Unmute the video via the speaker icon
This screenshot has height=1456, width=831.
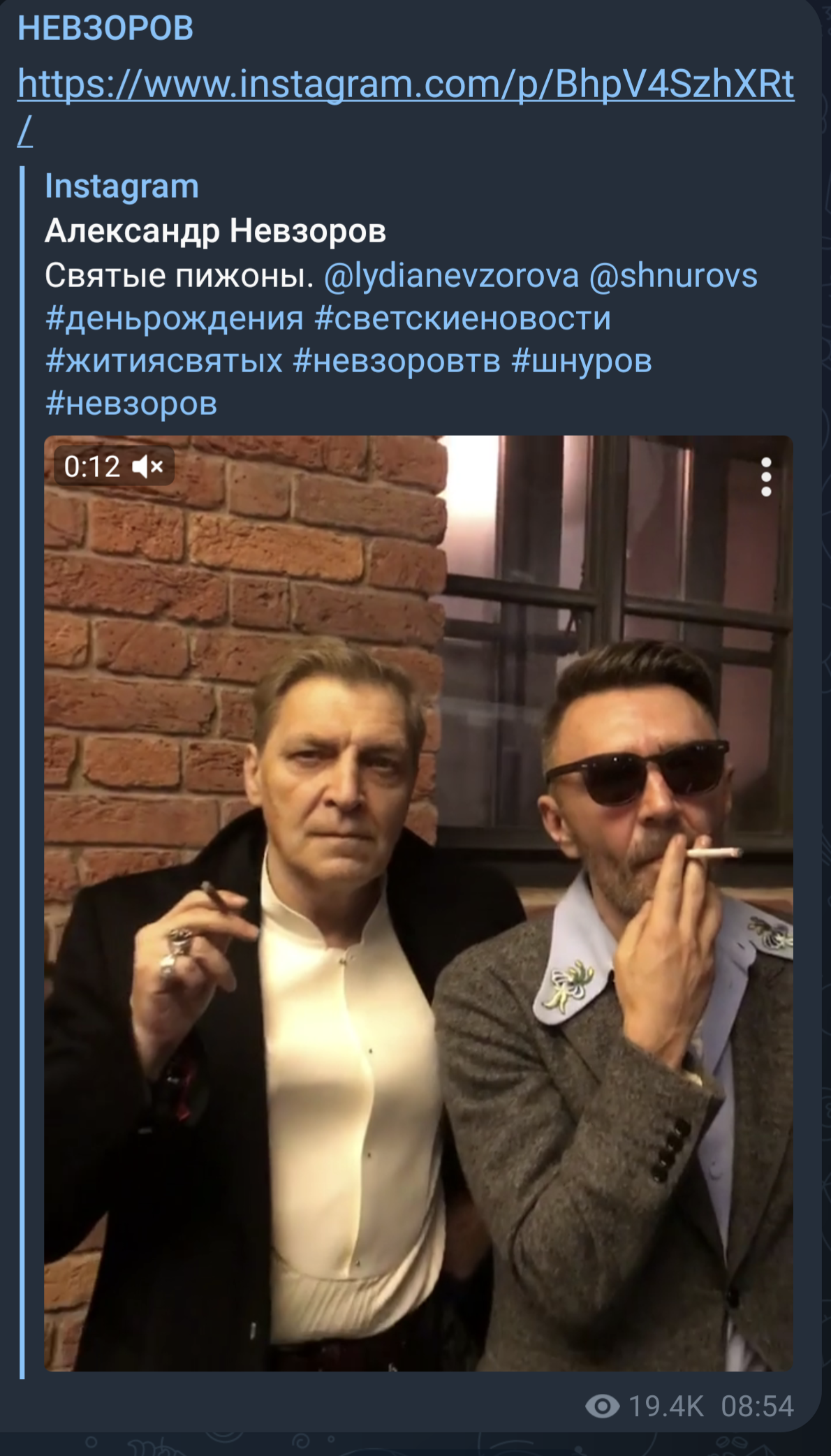(x=148, y=466)
